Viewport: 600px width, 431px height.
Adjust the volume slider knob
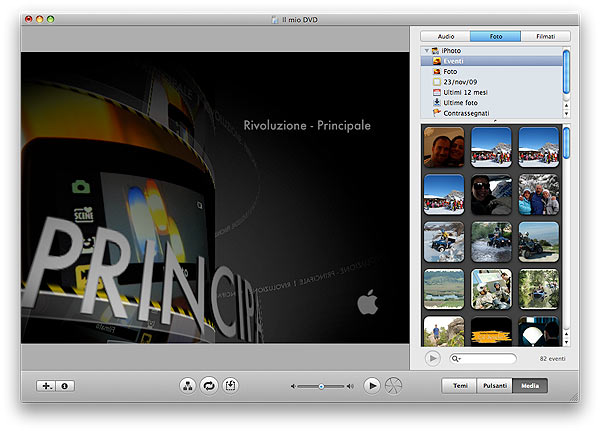(x=321, y=387)
